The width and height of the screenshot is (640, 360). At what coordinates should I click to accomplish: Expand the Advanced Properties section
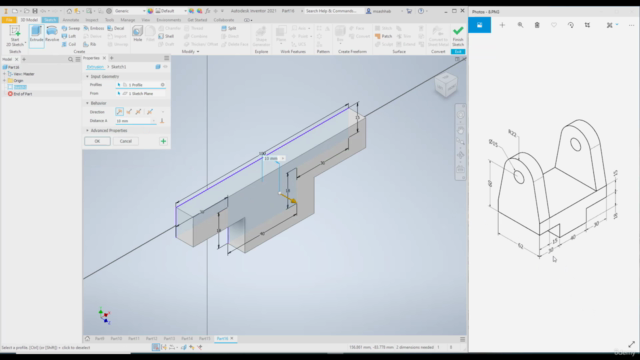(x=87, y=131)
